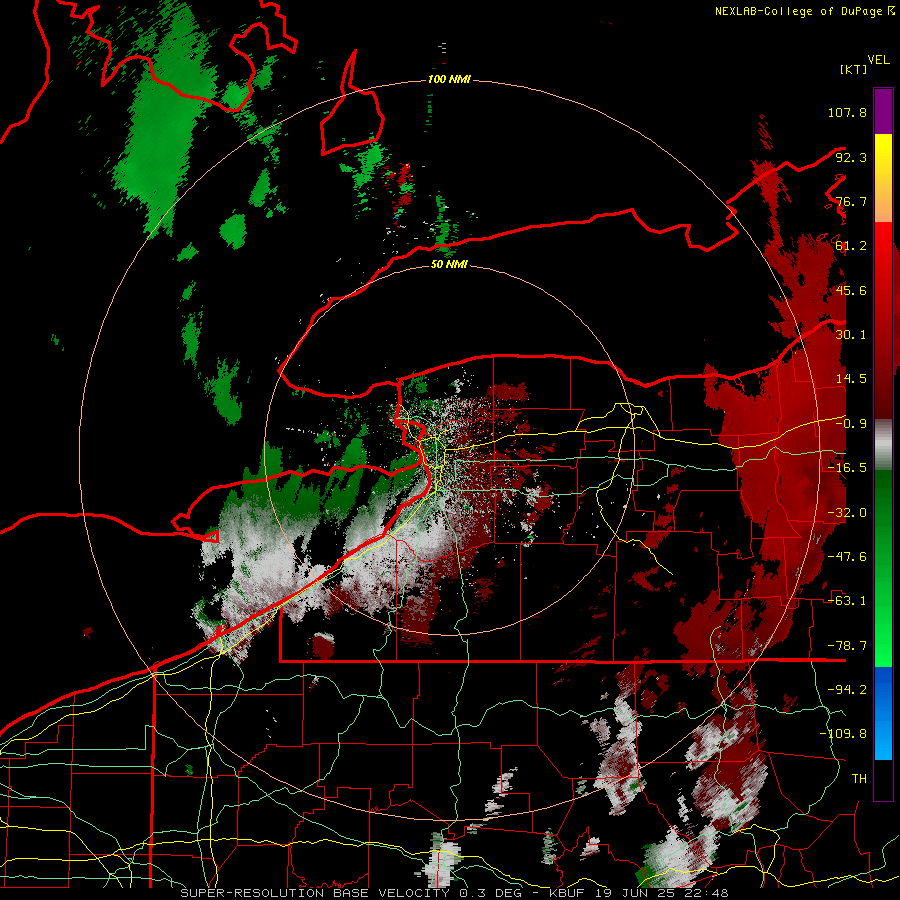Screen dimensions: 900x900
Task: Click the VEL legend title
Action: click(x=878, y=60)
